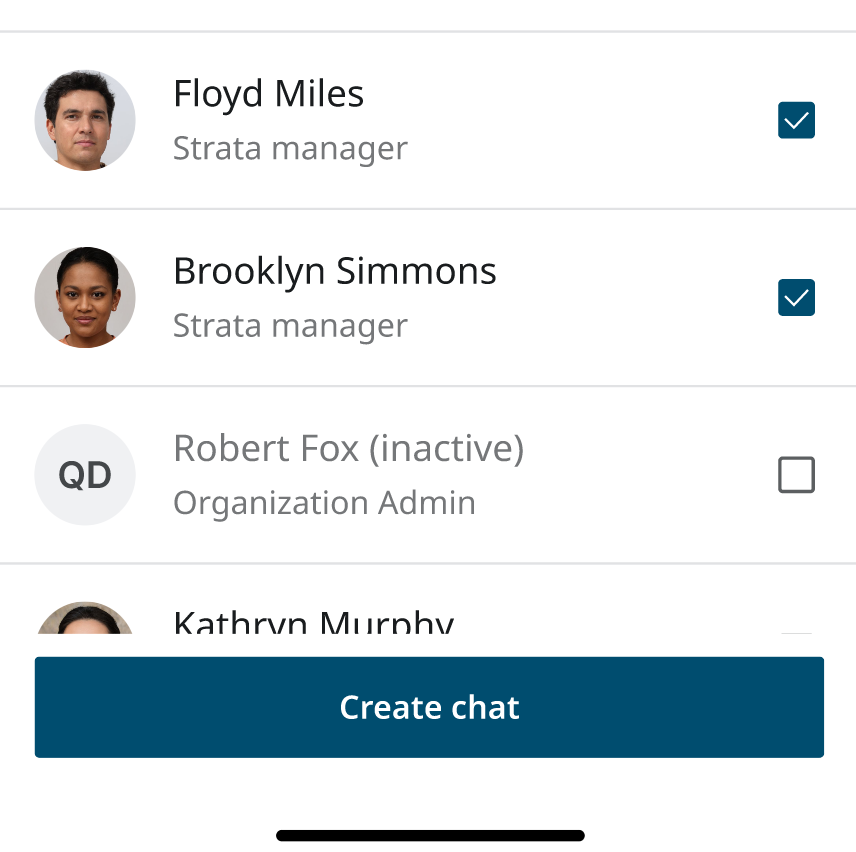Tap the QD initials avatar

(85, 475)
